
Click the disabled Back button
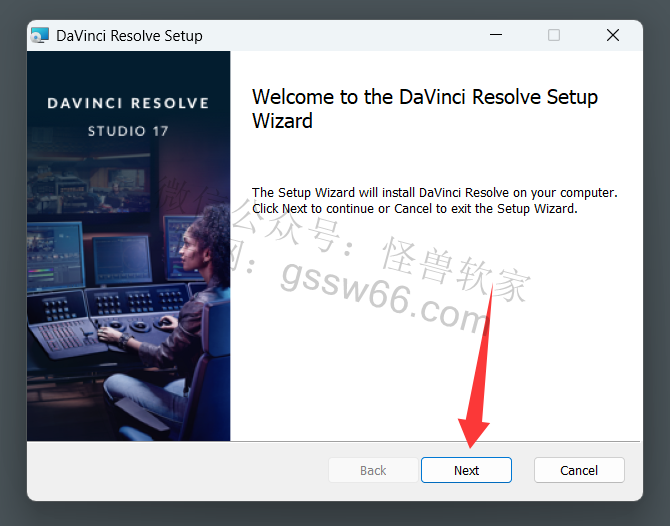(373, 470)
